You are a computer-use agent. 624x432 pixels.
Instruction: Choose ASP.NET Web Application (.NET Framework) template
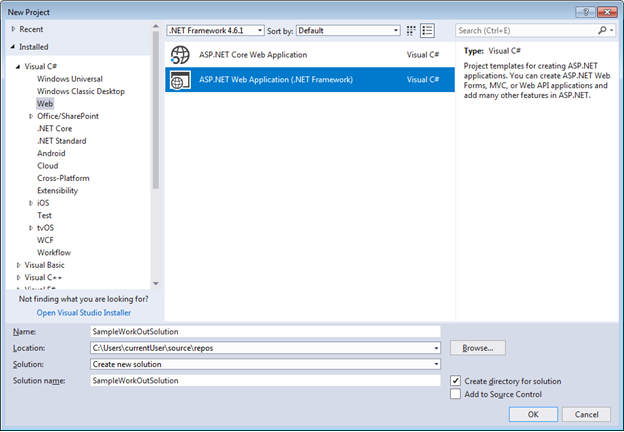coord(310,80)
